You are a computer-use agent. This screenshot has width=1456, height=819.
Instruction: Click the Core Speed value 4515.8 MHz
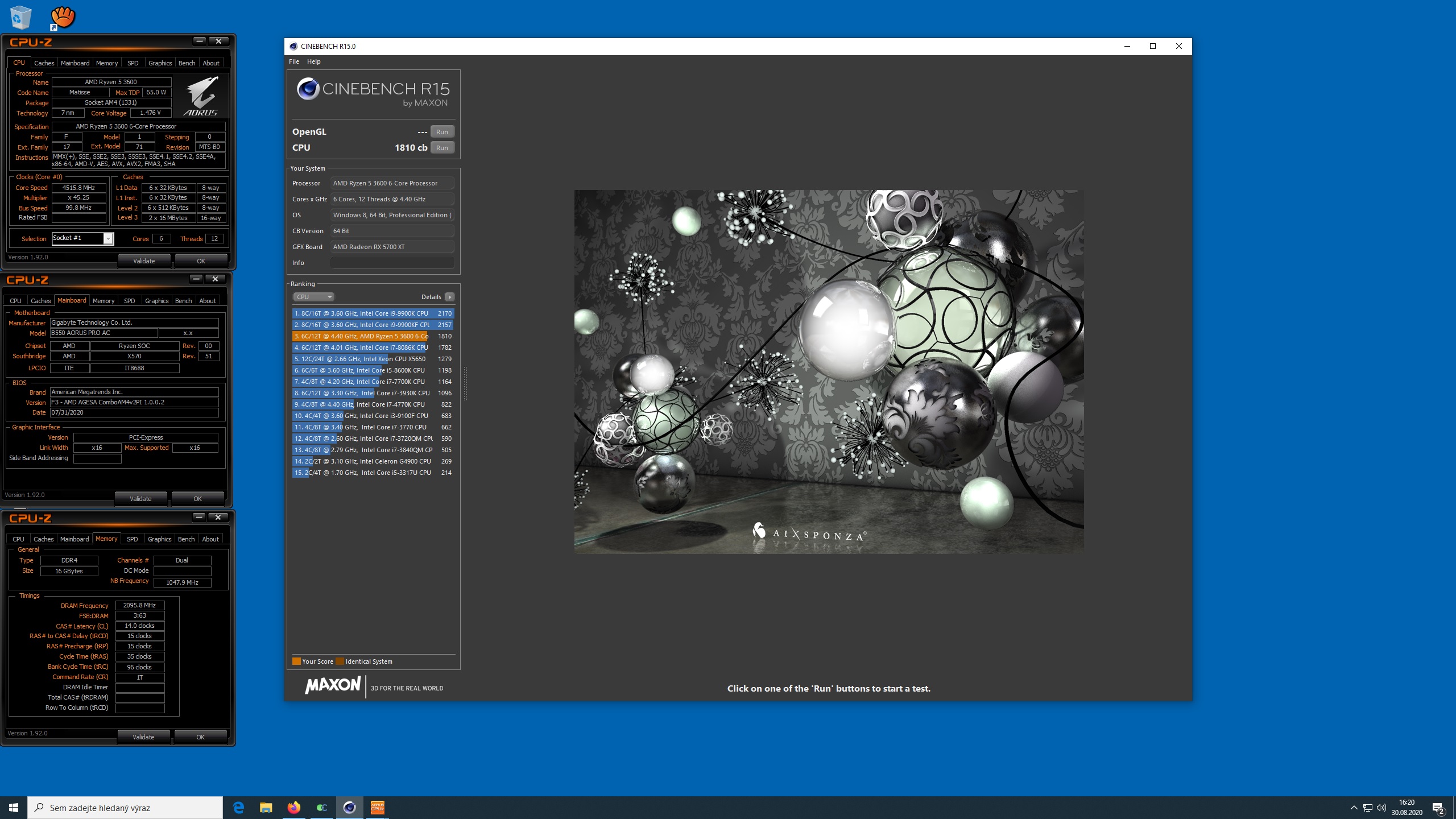[78, 188]
